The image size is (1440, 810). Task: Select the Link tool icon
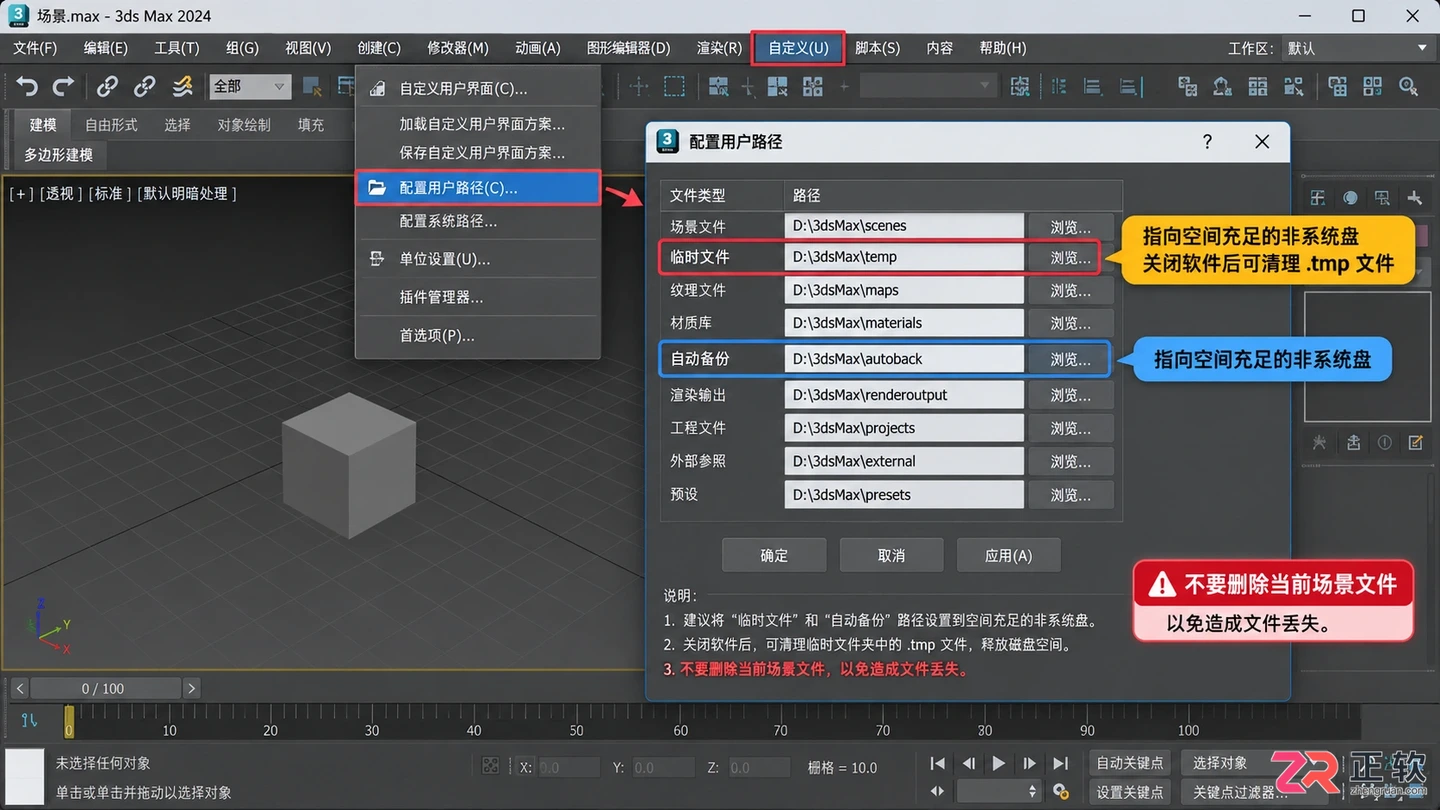[x=107, y=87]
